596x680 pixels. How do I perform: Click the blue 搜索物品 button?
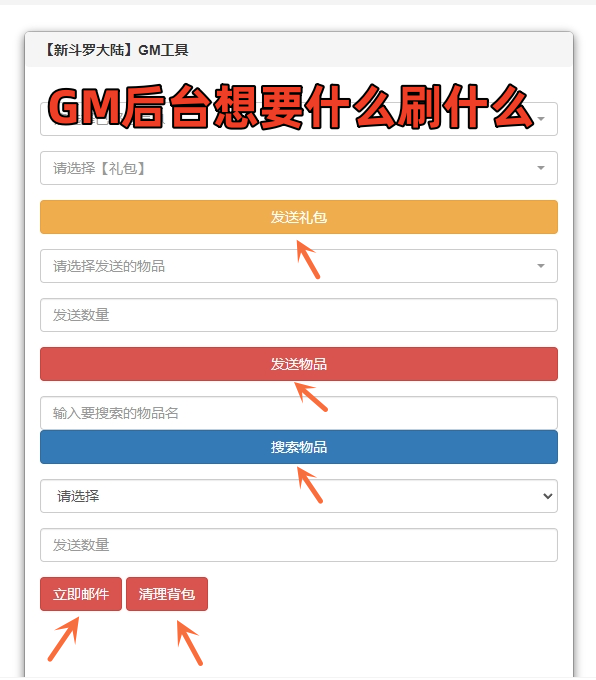(298, 447)
